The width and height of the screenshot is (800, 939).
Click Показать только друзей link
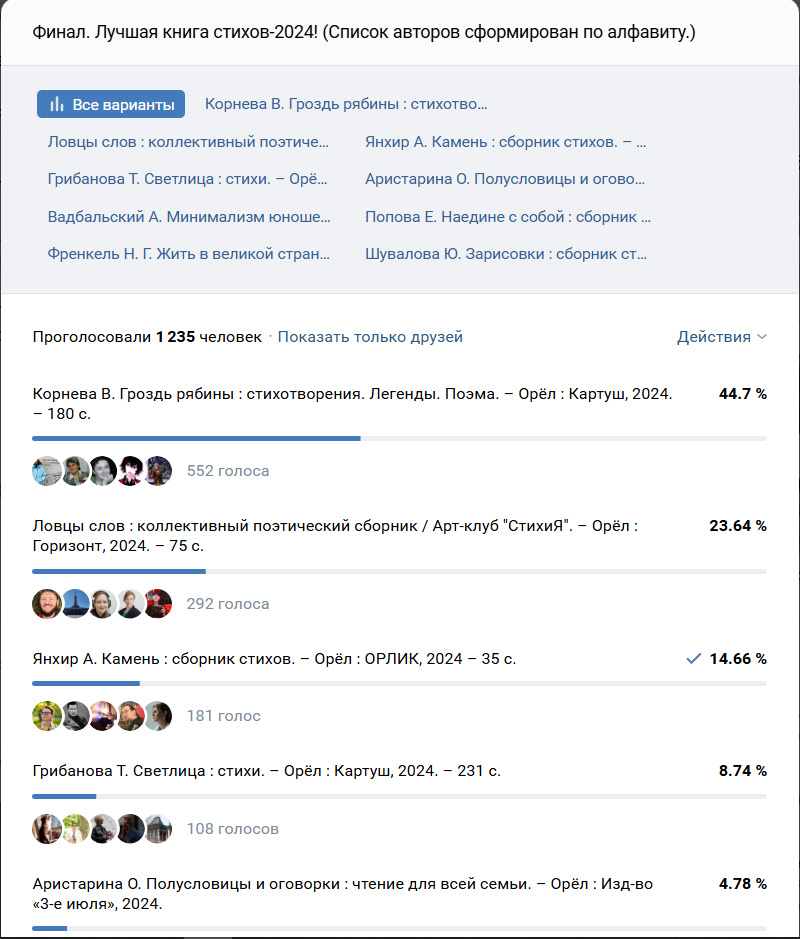[370, 337]
